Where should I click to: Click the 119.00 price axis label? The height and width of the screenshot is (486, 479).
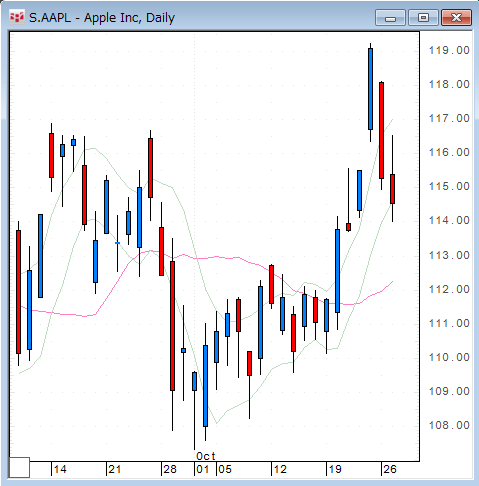click(449, 50)
